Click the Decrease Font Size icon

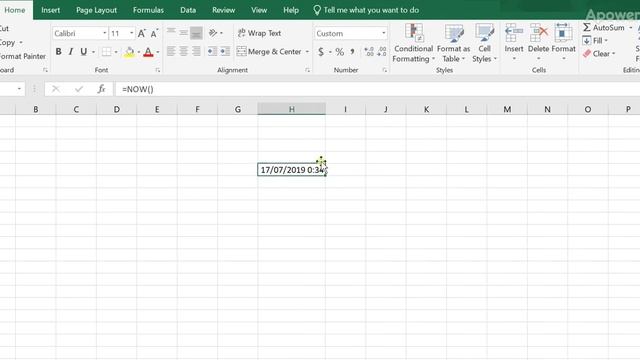click(x=154, y=33)
